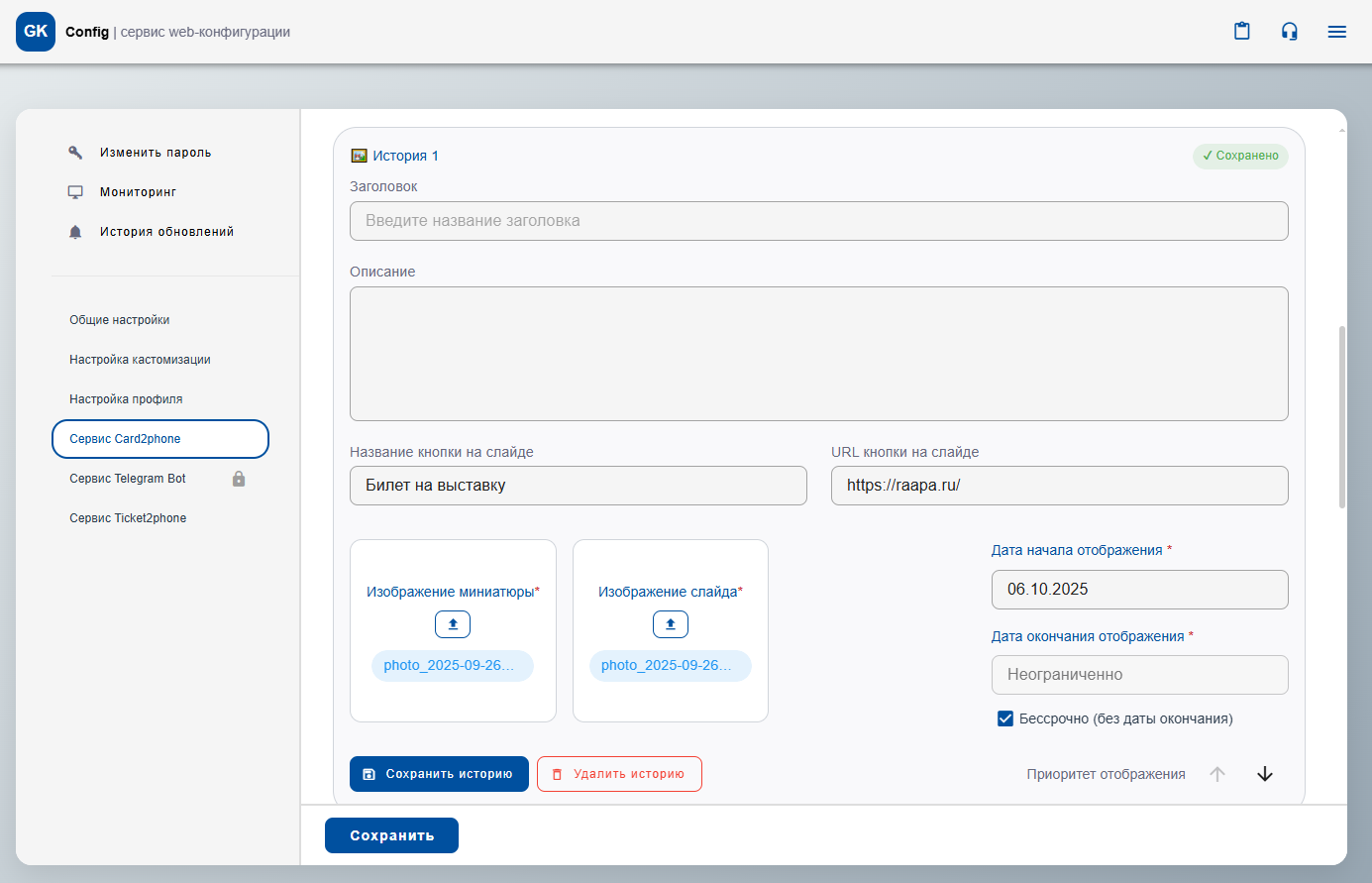This screenshot has height=883, width=1372.
Task: Open support via headset icon
Action: pos(1289,32)
